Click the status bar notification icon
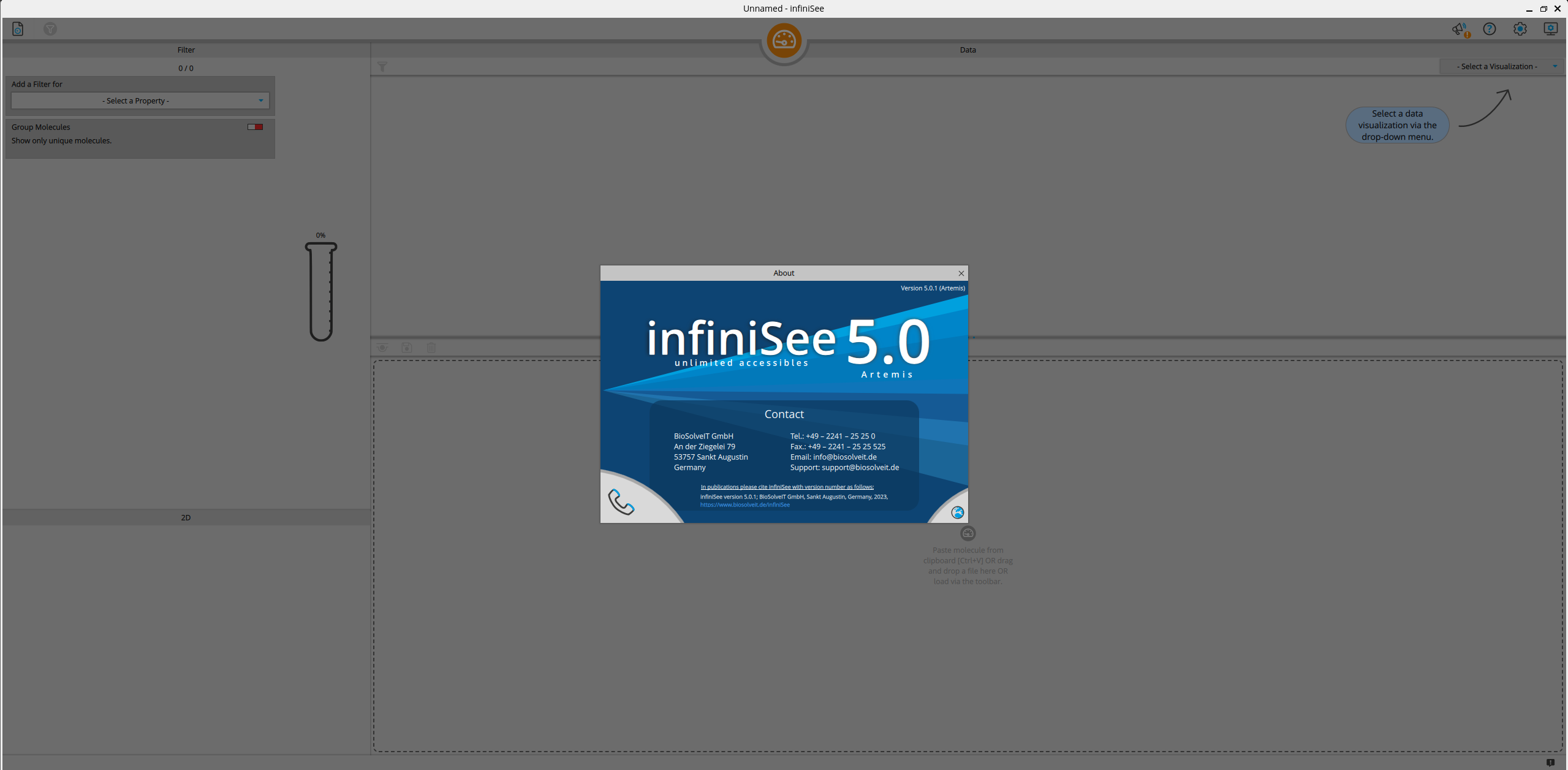Viewport: 1568px width, 770px height. tap(1550, 763)
